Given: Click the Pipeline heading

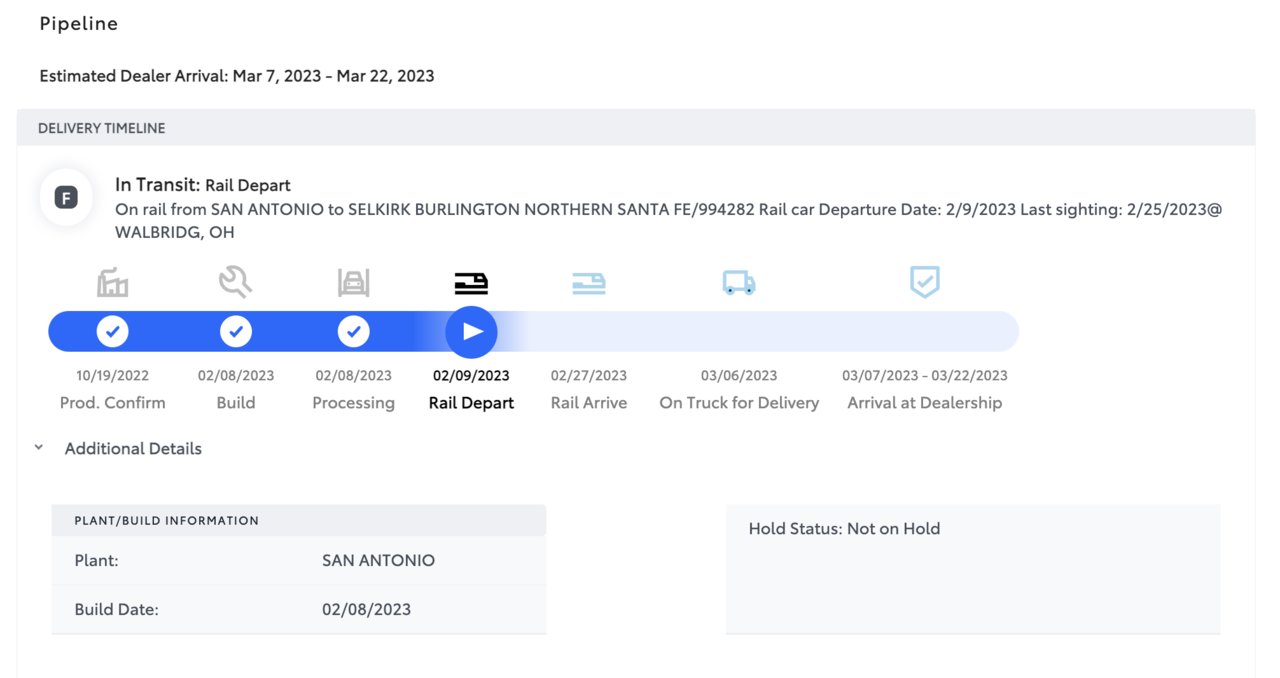Looking at the screenshot, I should (x=79, y=24).
